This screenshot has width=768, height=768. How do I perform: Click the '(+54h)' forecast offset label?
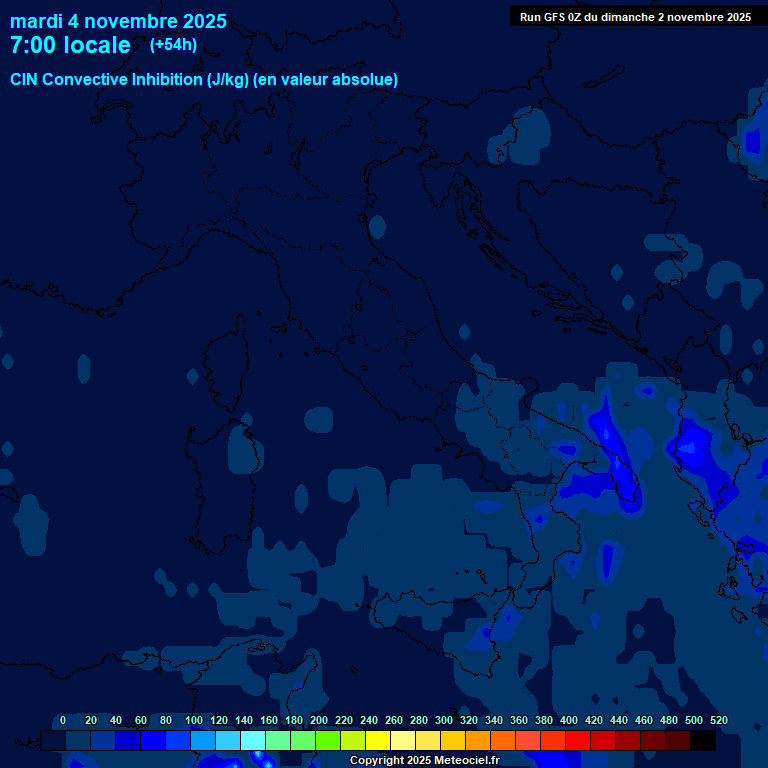173,45
